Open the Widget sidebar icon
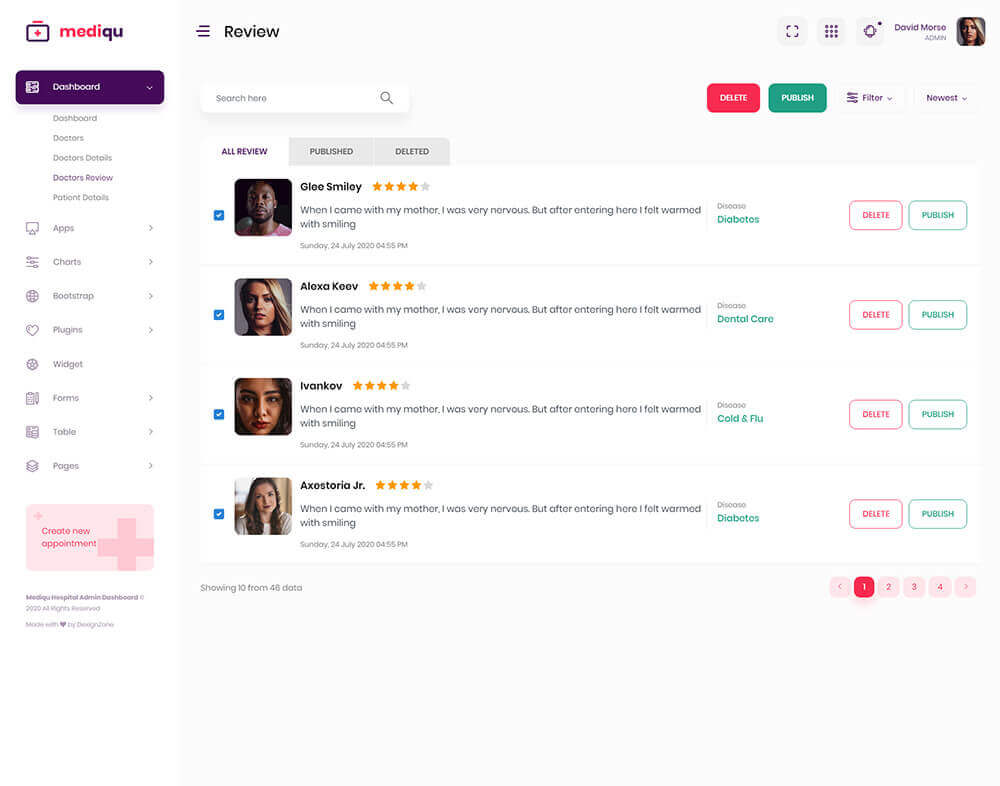This screenshot has height=786, width=1000. (x=32, y=364)
